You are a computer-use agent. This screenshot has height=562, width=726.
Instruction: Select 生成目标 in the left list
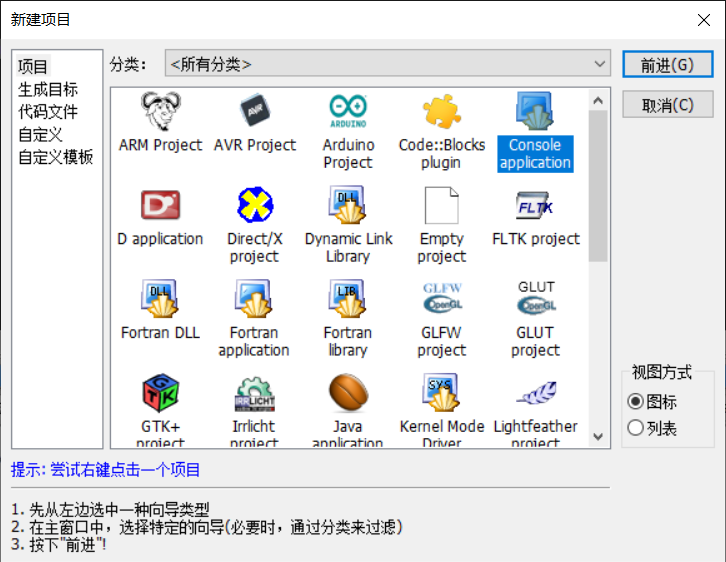coord(47,90)
